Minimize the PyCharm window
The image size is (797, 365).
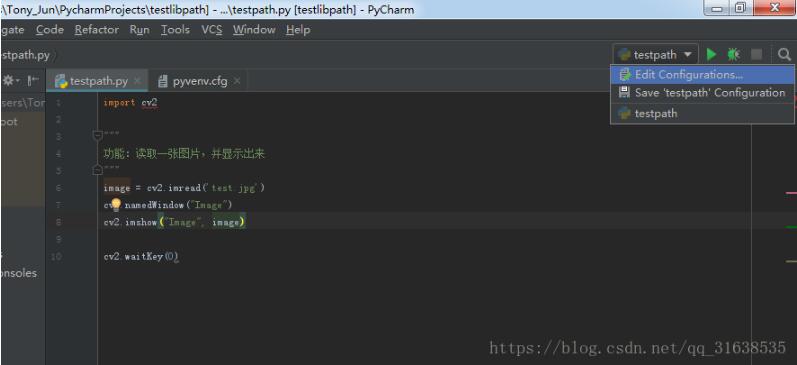tap(717, 8)
